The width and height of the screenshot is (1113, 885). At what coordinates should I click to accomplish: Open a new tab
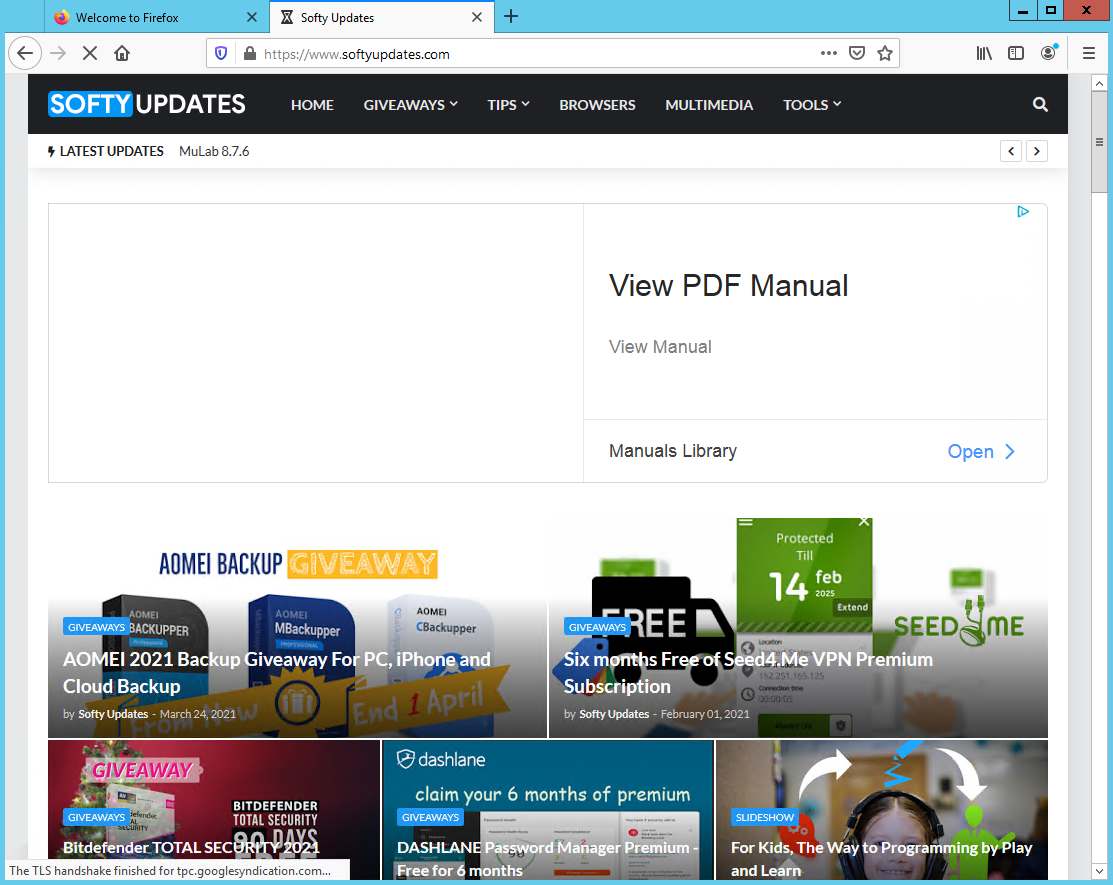click(x=511, y=16)
